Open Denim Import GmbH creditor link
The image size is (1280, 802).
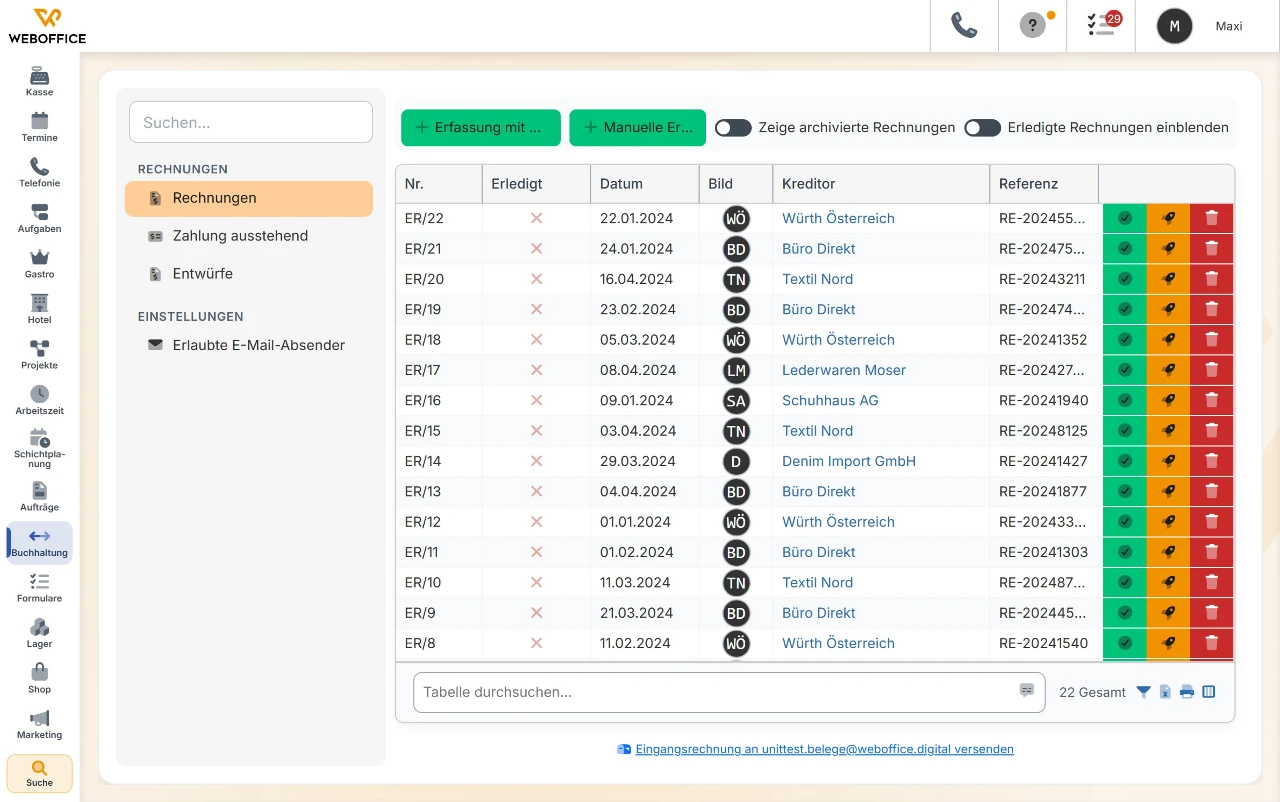[849, 461]
